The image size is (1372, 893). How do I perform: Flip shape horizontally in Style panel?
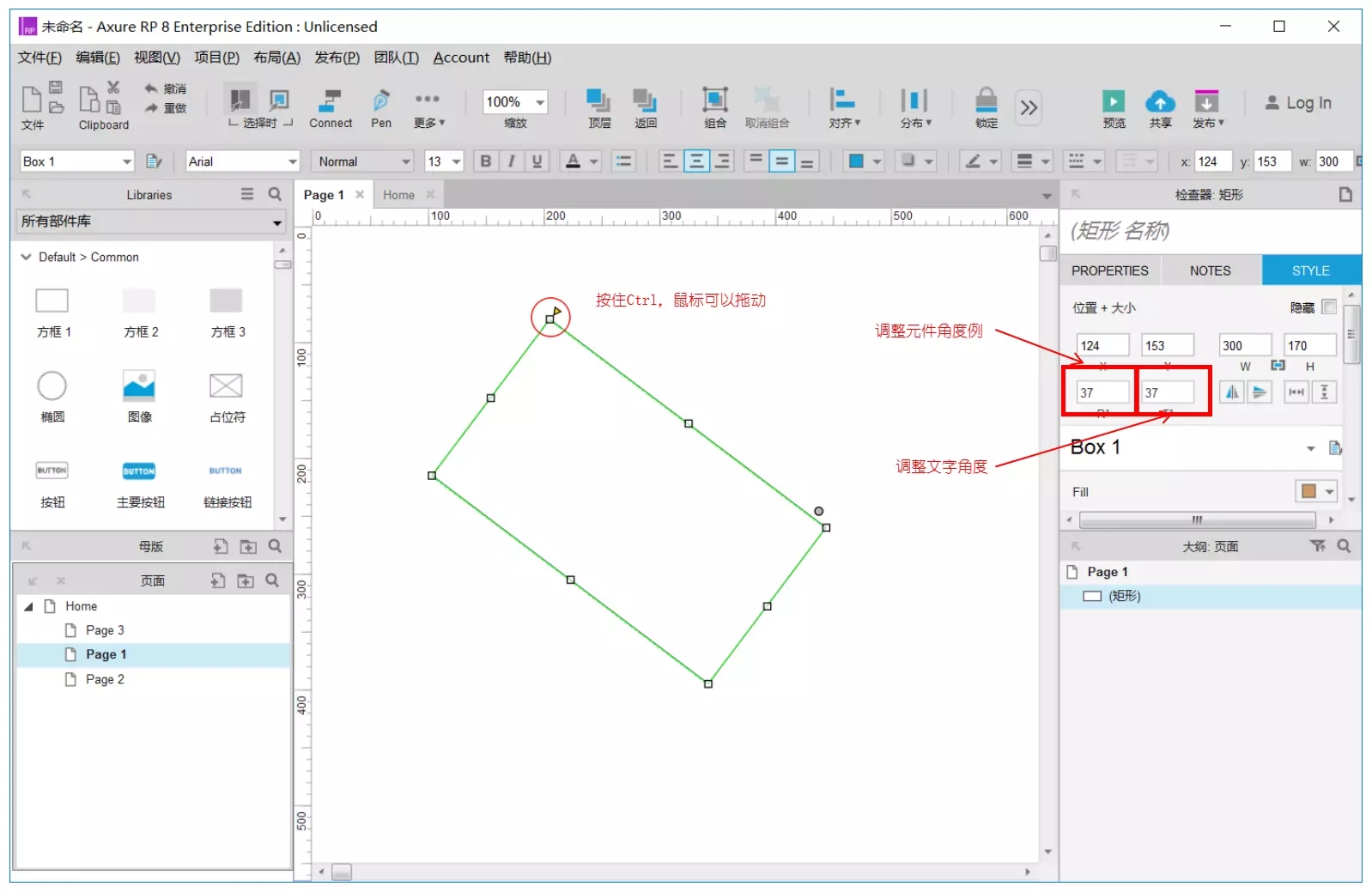1232,392
